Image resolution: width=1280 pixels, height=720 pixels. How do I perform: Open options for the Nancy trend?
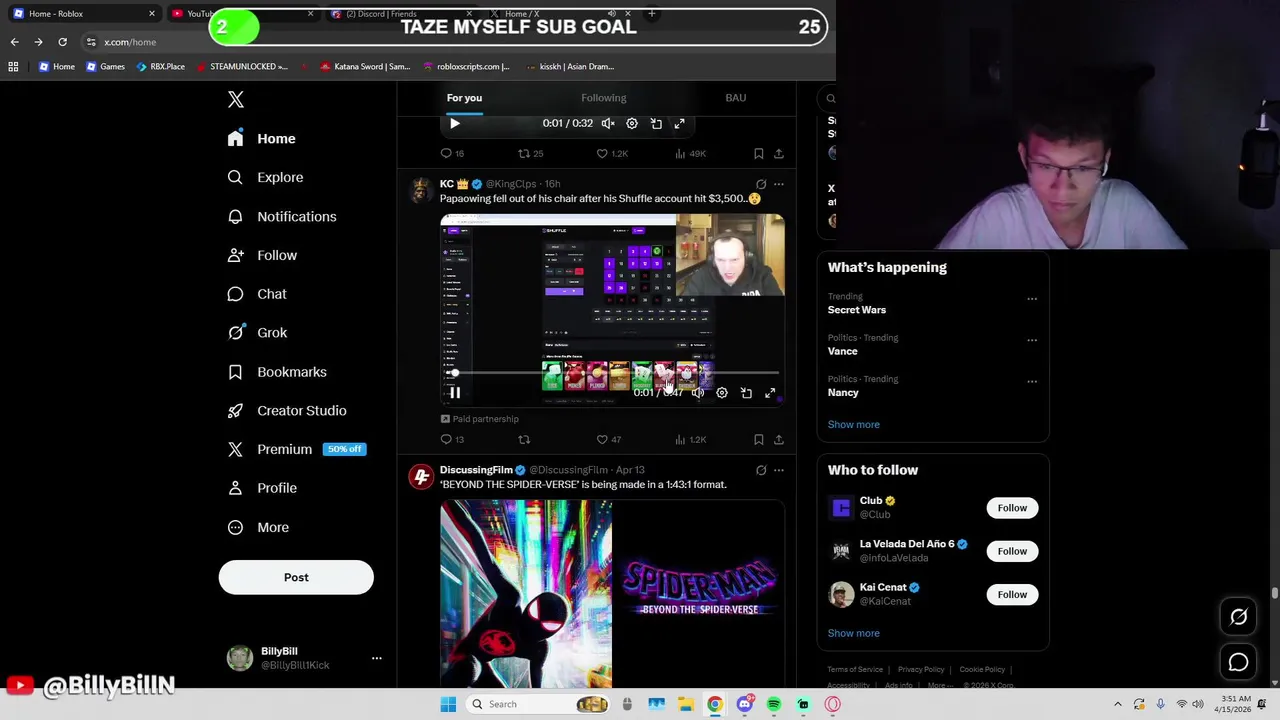tap(1032, 381)
